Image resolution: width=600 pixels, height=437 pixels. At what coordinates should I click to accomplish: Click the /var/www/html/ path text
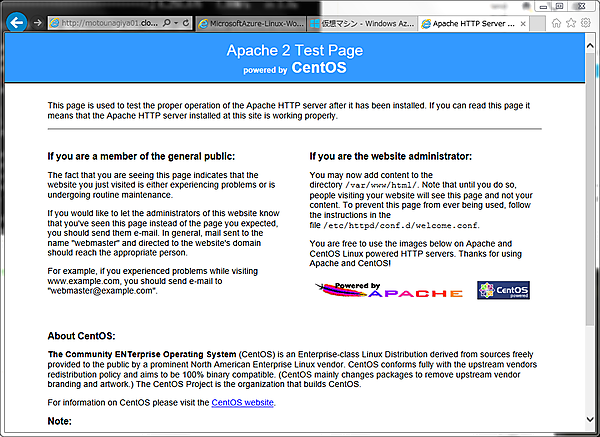tap(381, 185)
